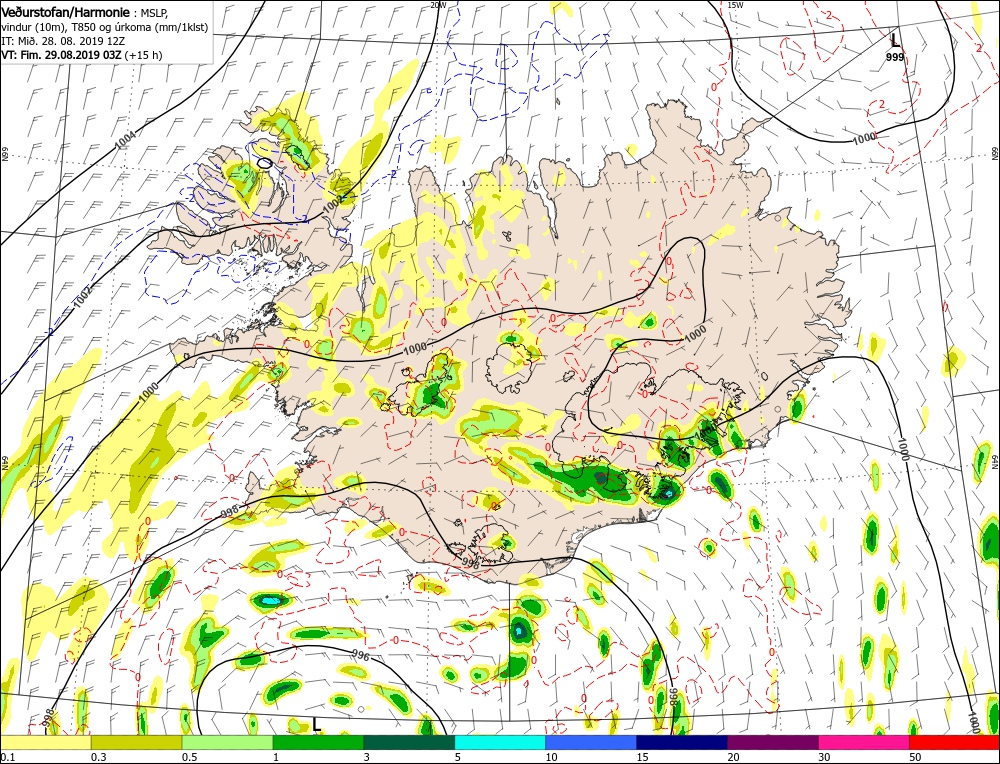Click the light green 0.5–1 legend swatch
This screenshot has height=764, width=1000.
227,742
